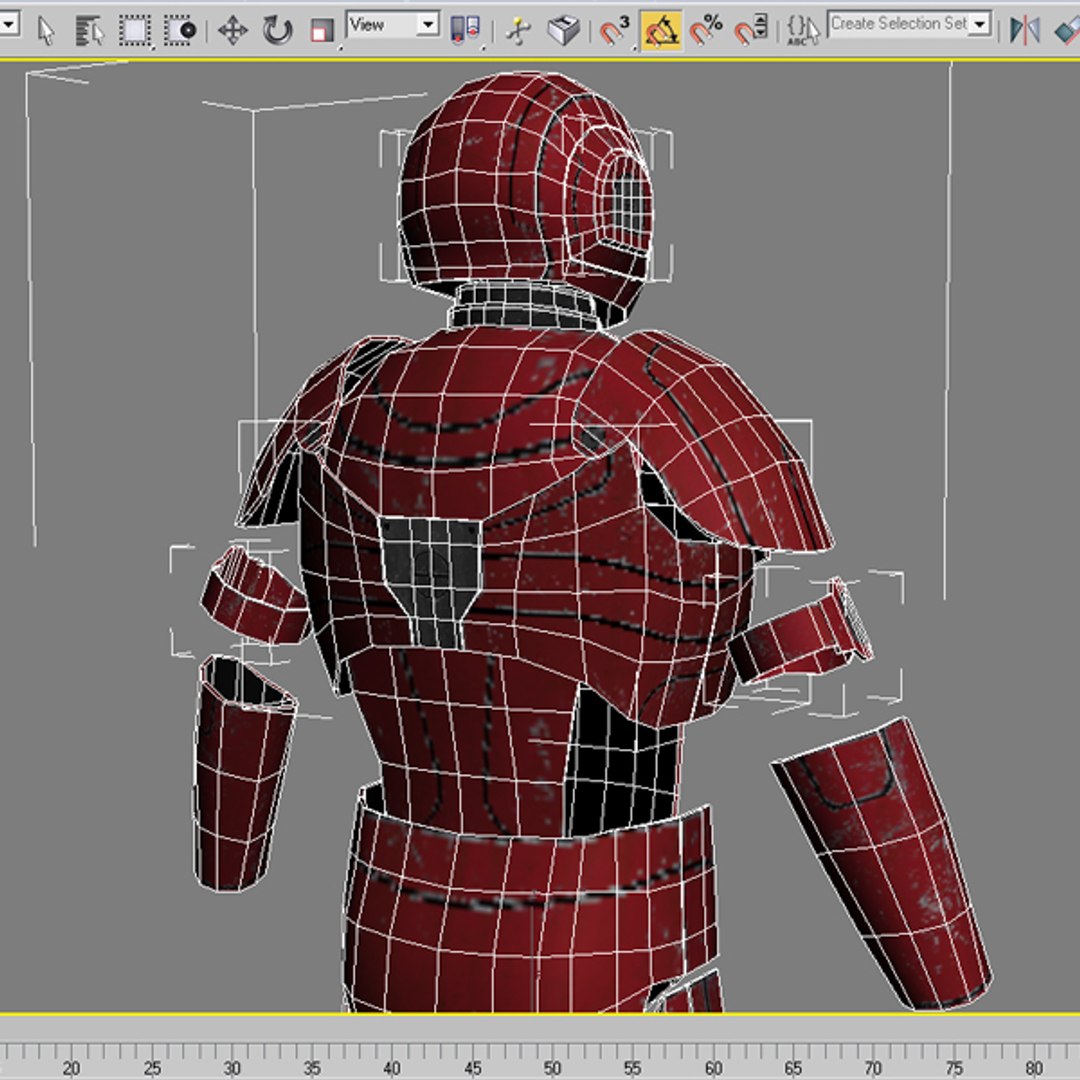The width and height of the screenshot is (1080, 1080).
Task: Open Edit Named Selection Sets
Action: pyautogui.click(x=803, y=31)
